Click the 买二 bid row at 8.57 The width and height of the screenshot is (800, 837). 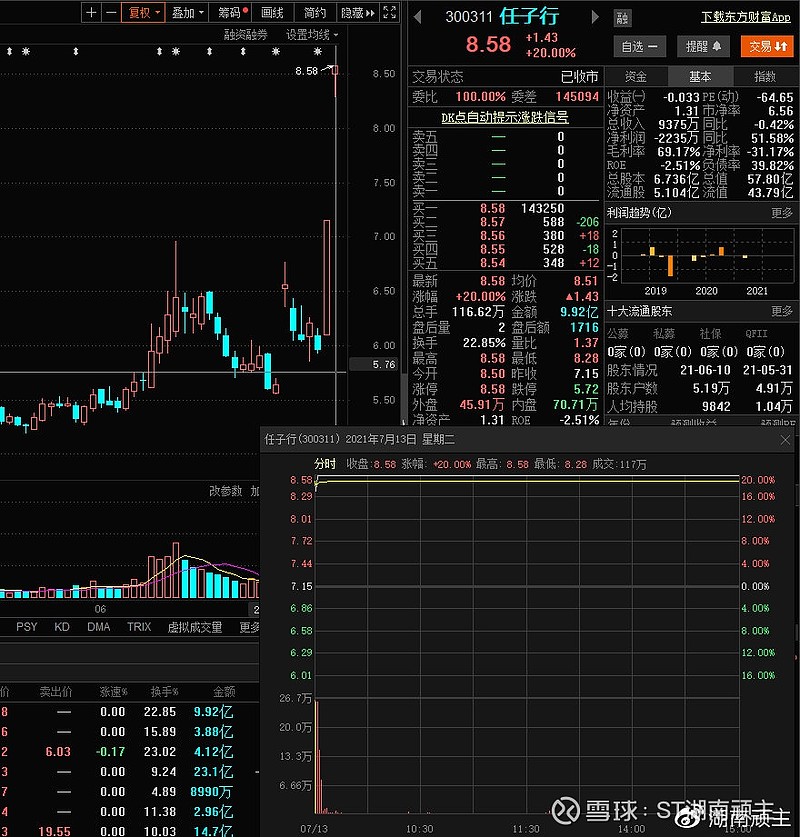pos(505,222)
